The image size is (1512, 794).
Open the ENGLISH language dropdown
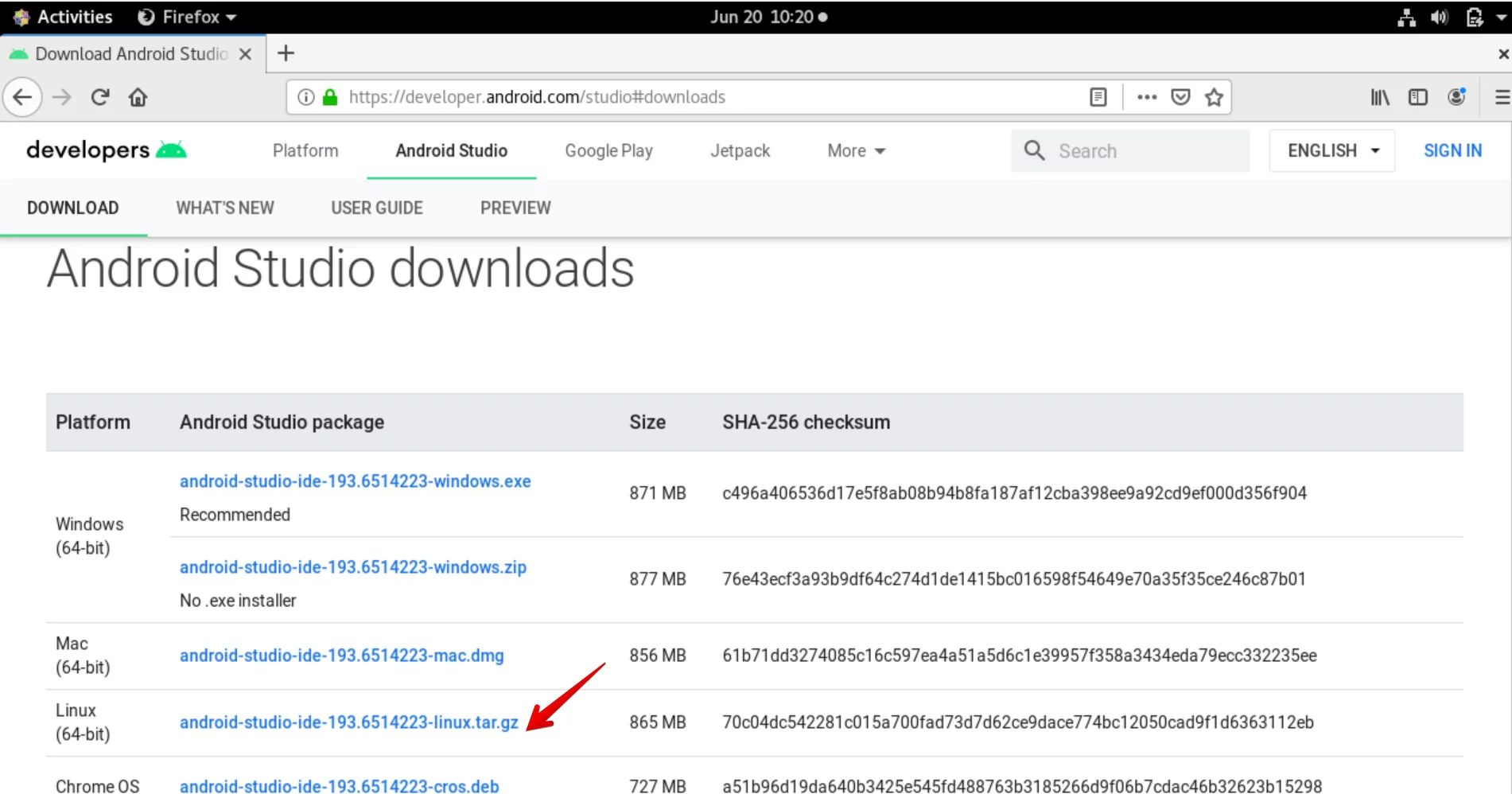click(1332, 150)
